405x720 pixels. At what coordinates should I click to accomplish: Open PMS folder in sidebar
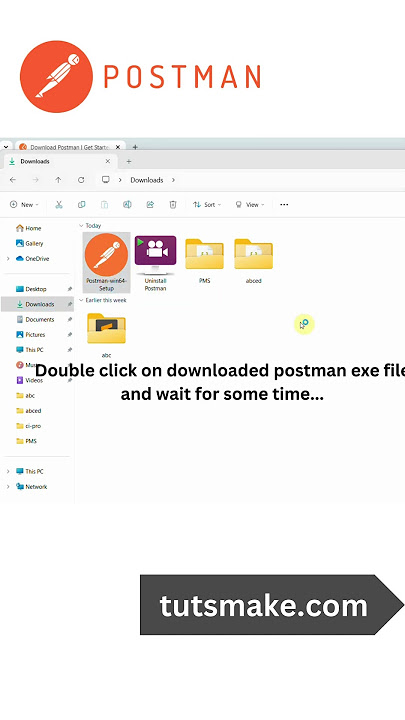pyautogui.click(x=27, y=441)
